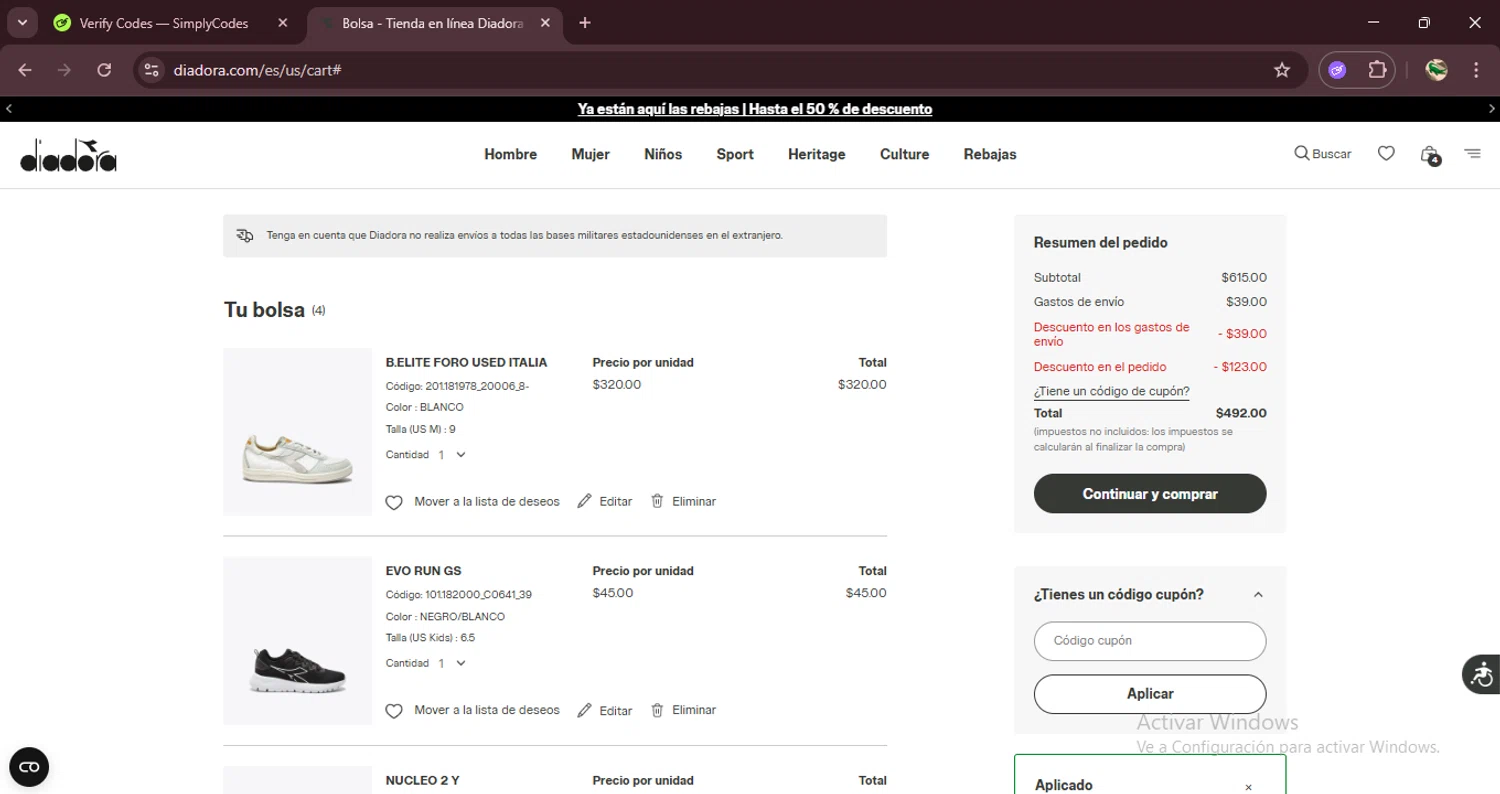The height and width of the screenshot is (794, 1500).
Task: Open the accessibility widget icon
Action: tap(1481, 674)
